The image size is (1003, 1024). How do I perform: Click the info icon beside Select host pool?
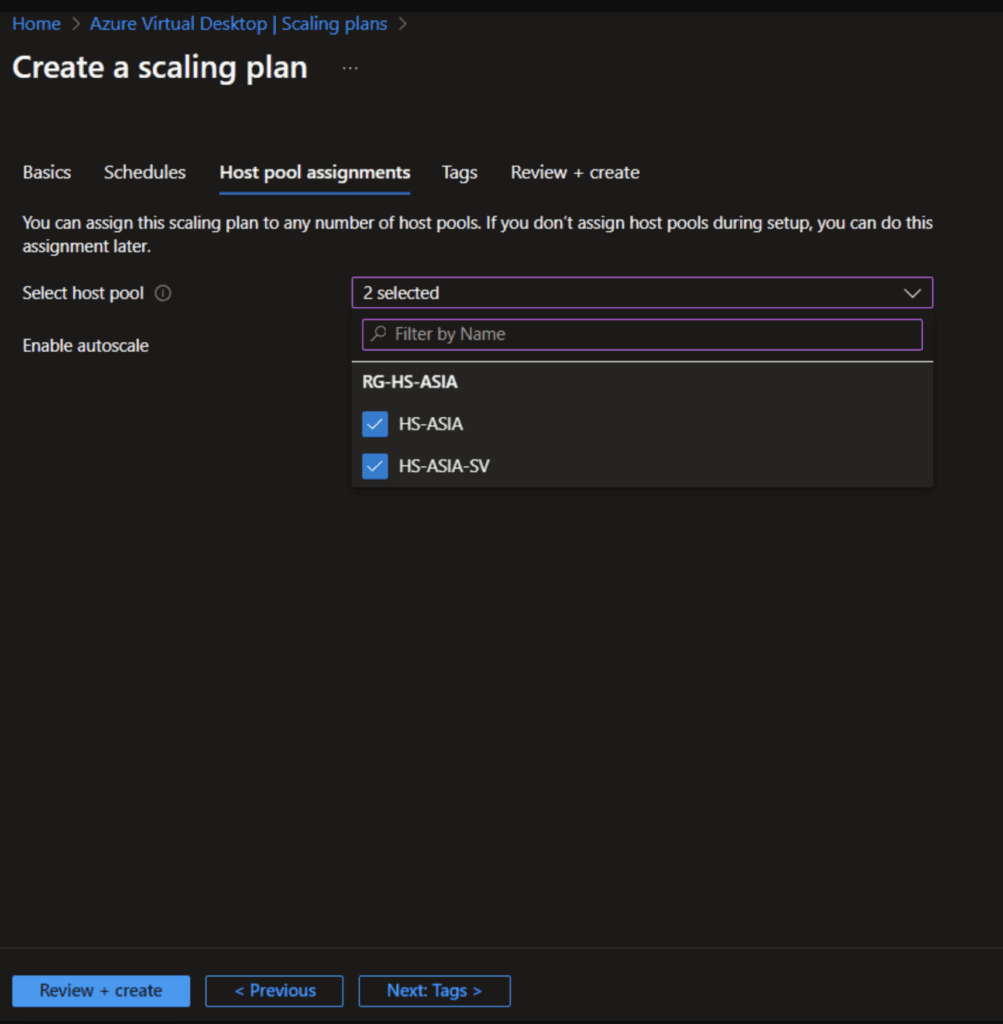(x=163, y=293)
